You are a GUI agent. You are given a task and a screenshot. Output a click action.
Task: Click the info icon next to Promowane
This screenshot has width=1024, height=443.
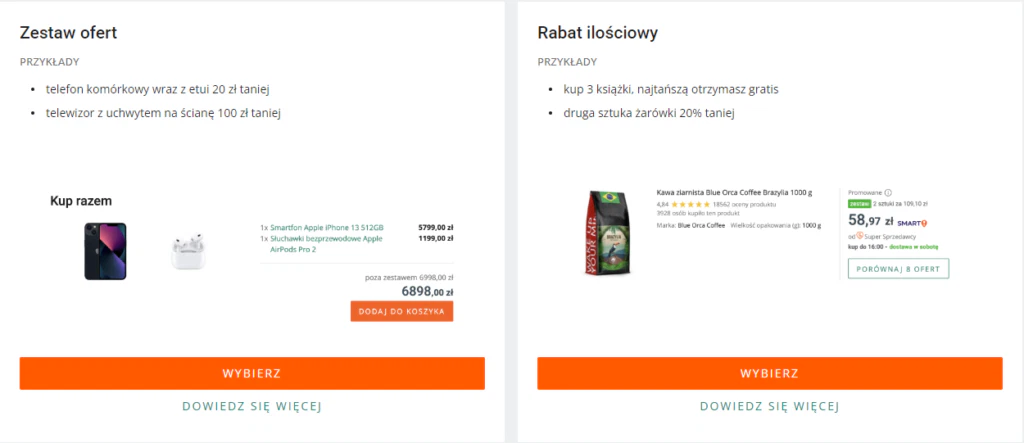(x=888, y=193)
